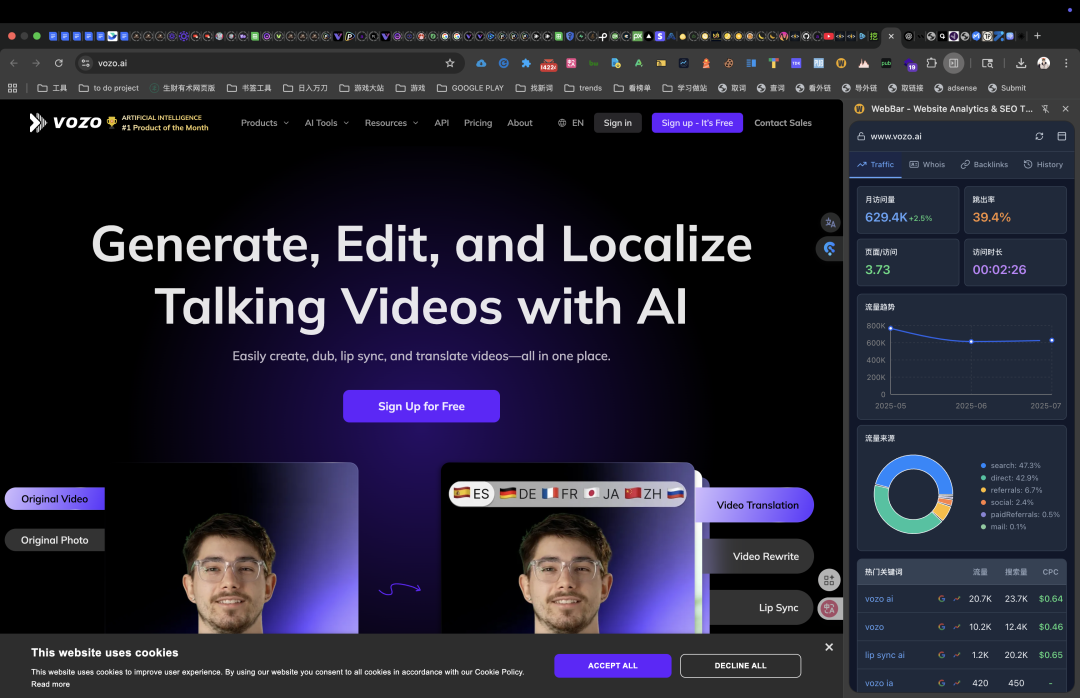The width and height of the screenshot is (1080, 698).
Task: Open the Chrome three-dot menu
Action: point(1066,63)
